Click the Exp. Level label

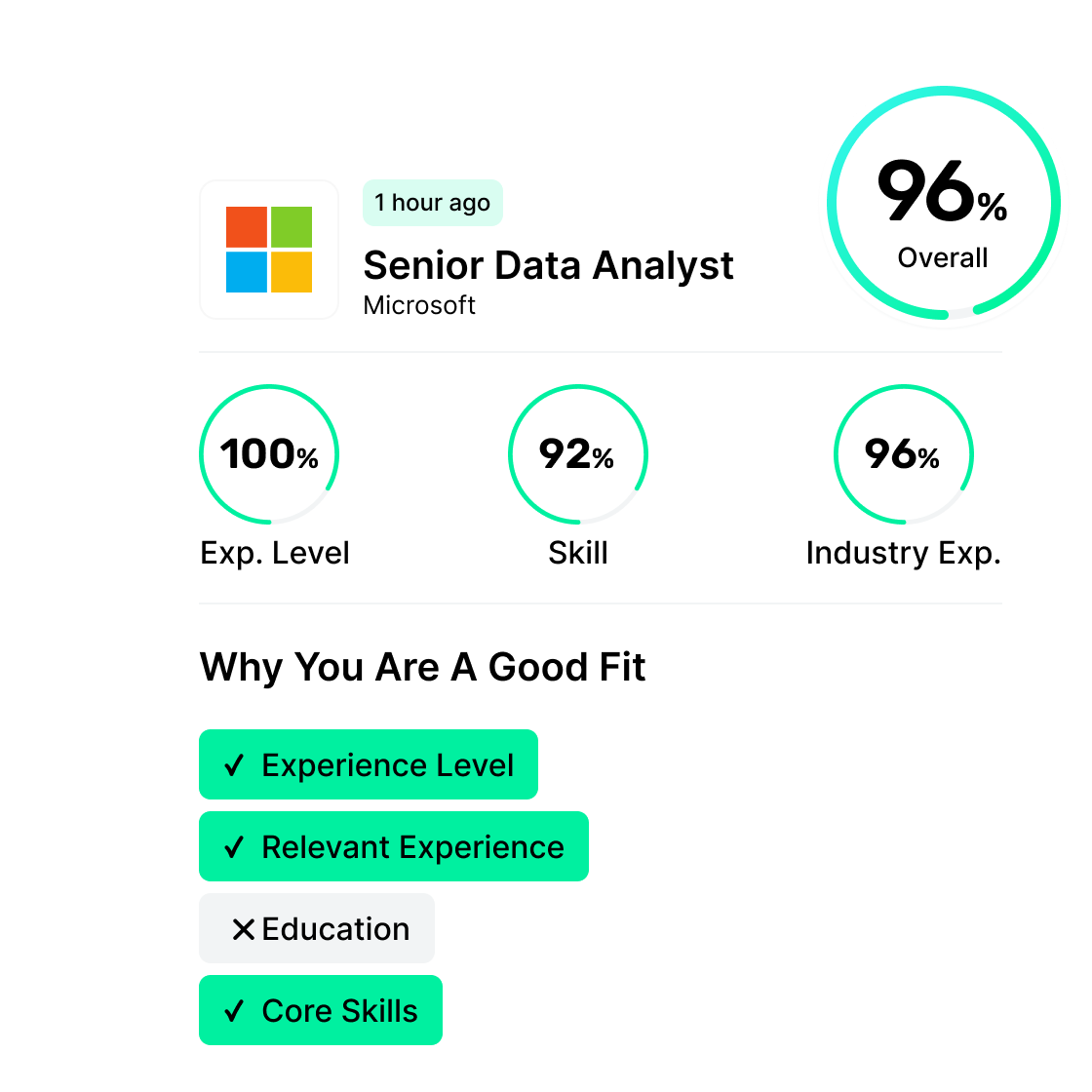(x=274, y=553)
